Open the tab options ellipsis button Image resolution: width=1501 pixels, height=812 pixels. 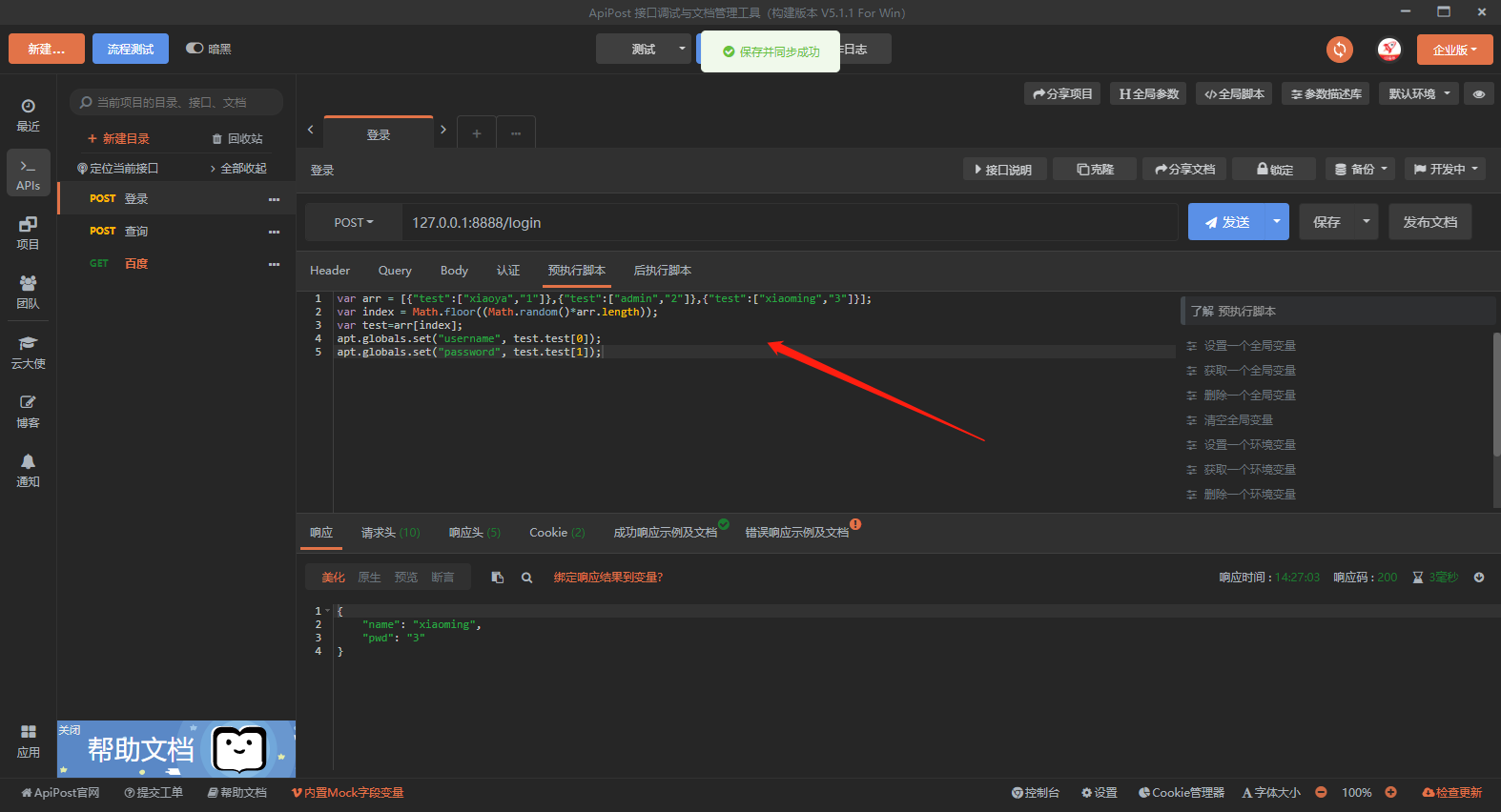click(x=516, y=133)
